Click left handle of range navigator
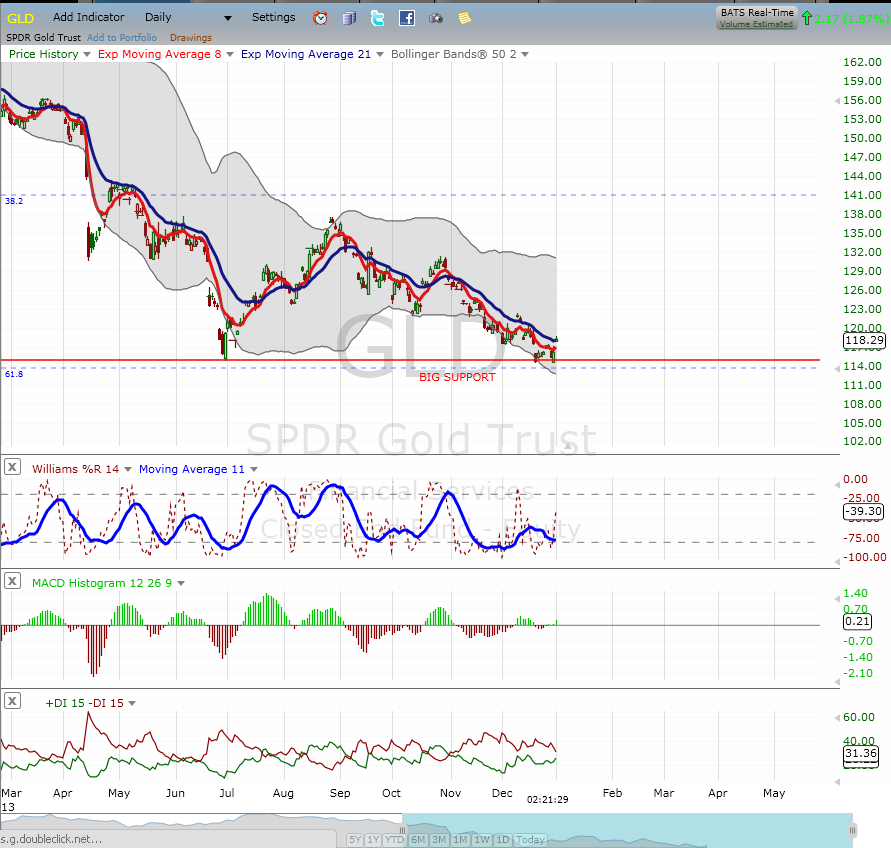Image resolution: width=891 pixels, height=848 pixels. pyautogui.click(x=402, y=831)
